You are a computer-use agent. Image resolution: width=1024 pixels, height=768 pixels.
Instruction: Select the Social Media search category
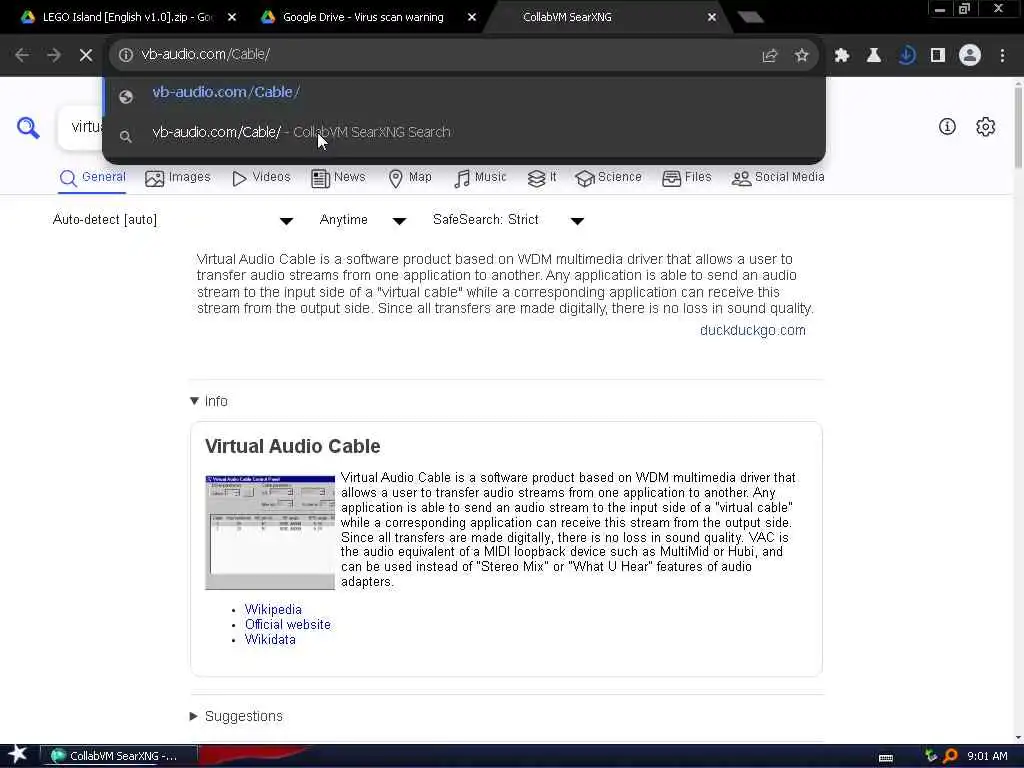tap(778, 178)
